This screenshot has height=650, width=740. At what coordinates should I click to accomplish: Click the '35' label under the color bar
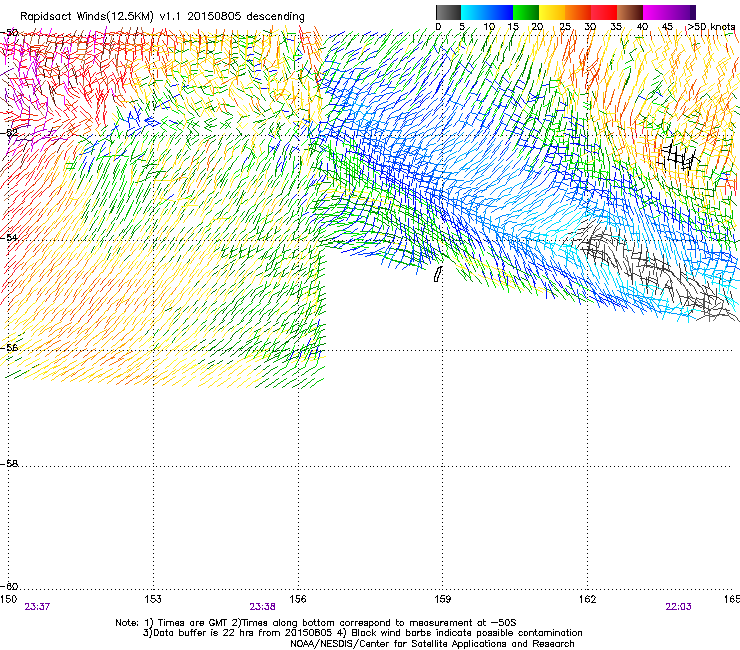(x=616, y=27)
